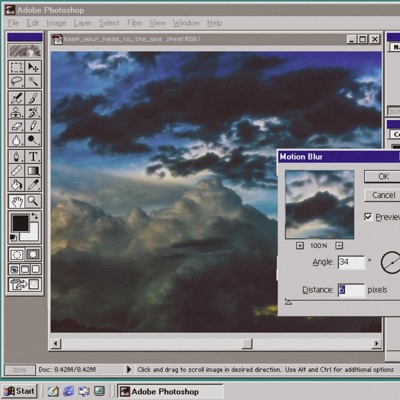Select the Eraser tool
Image resolution: width=400 pixels, height=400 pixels.
[x=16, y=126]
